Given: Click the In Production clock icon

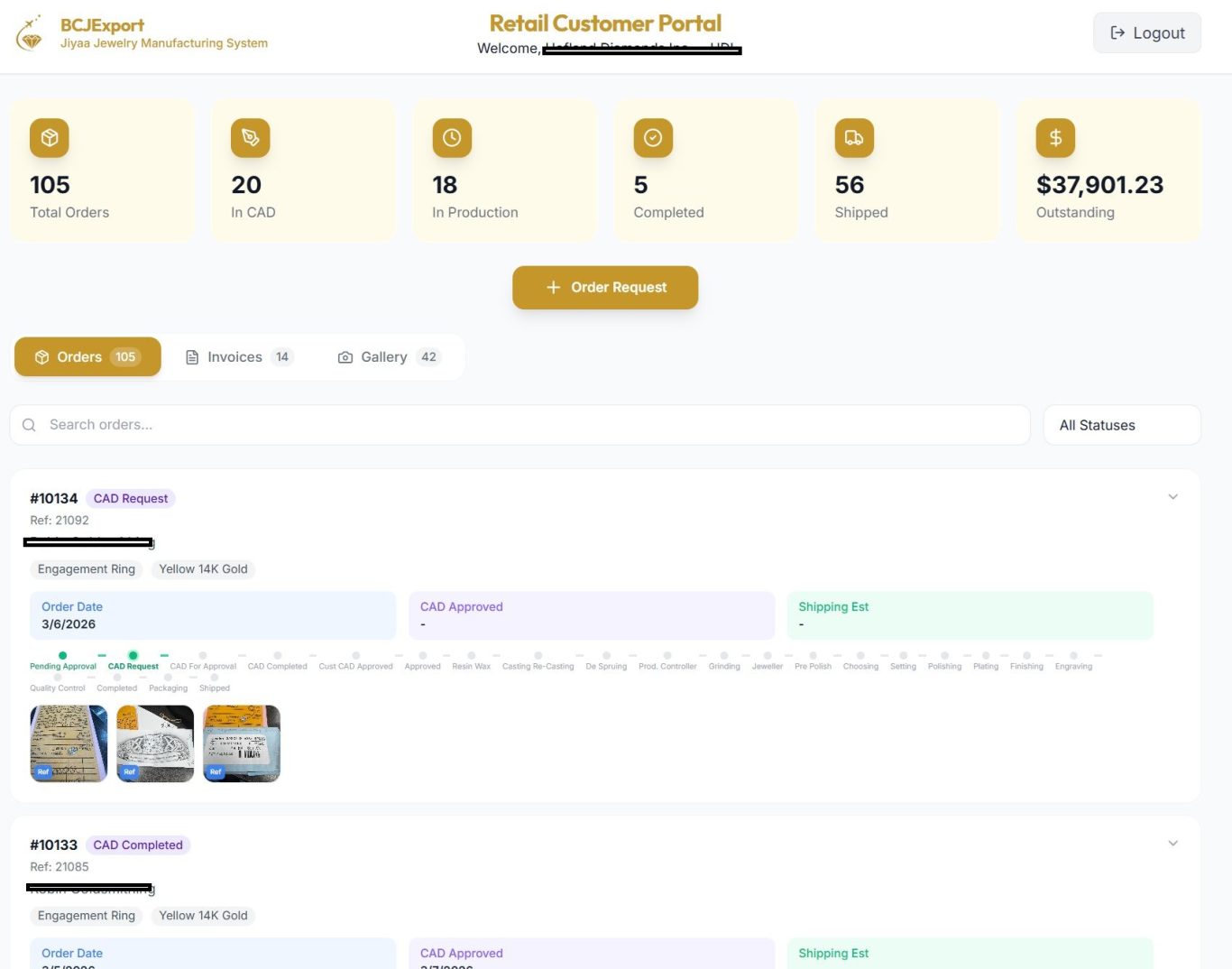Looking at the screenshot, I should click(452, 138).
